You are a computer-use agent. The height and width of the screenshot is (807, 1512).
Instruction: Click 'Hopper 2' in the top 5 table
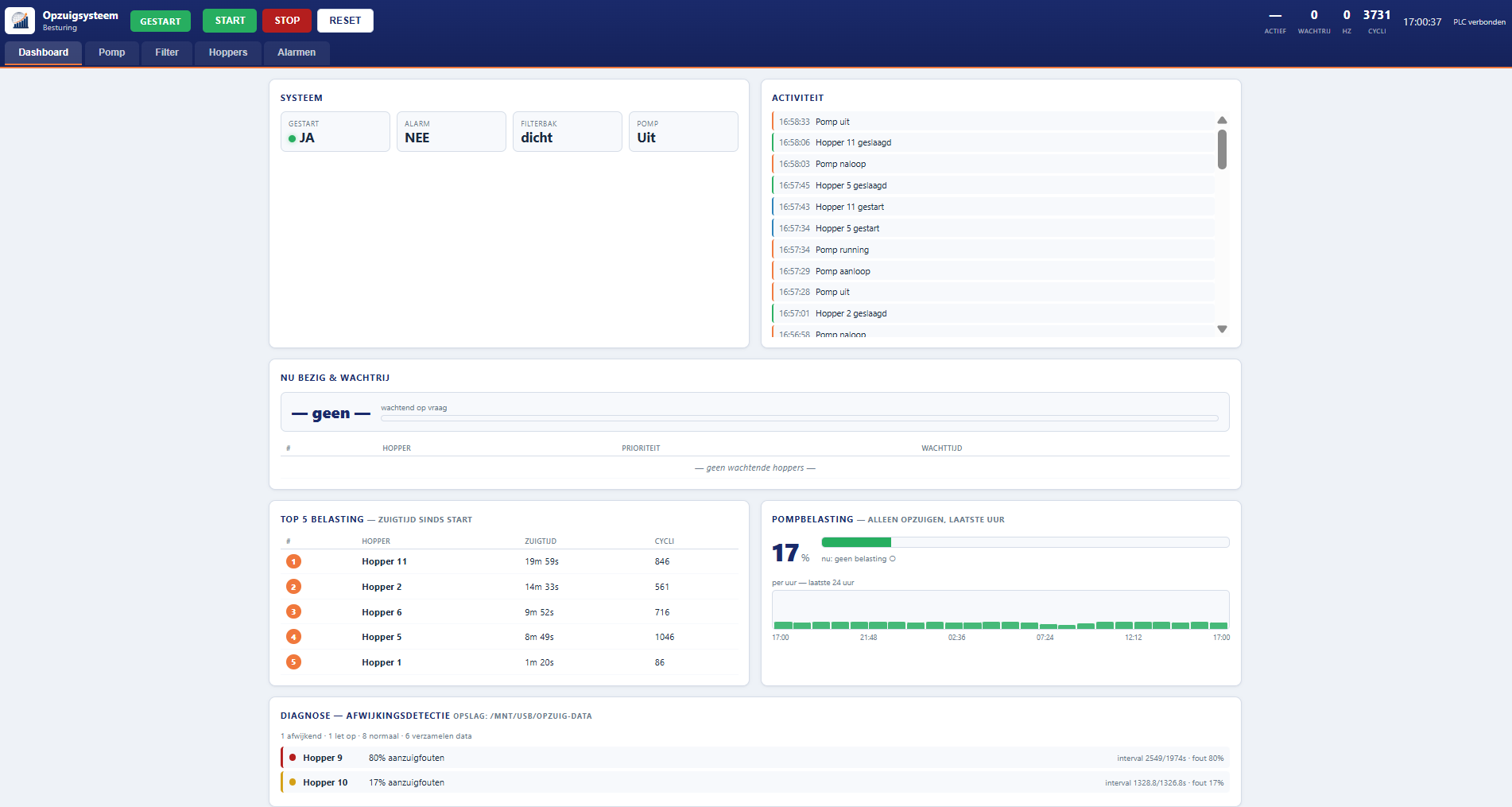382,587
